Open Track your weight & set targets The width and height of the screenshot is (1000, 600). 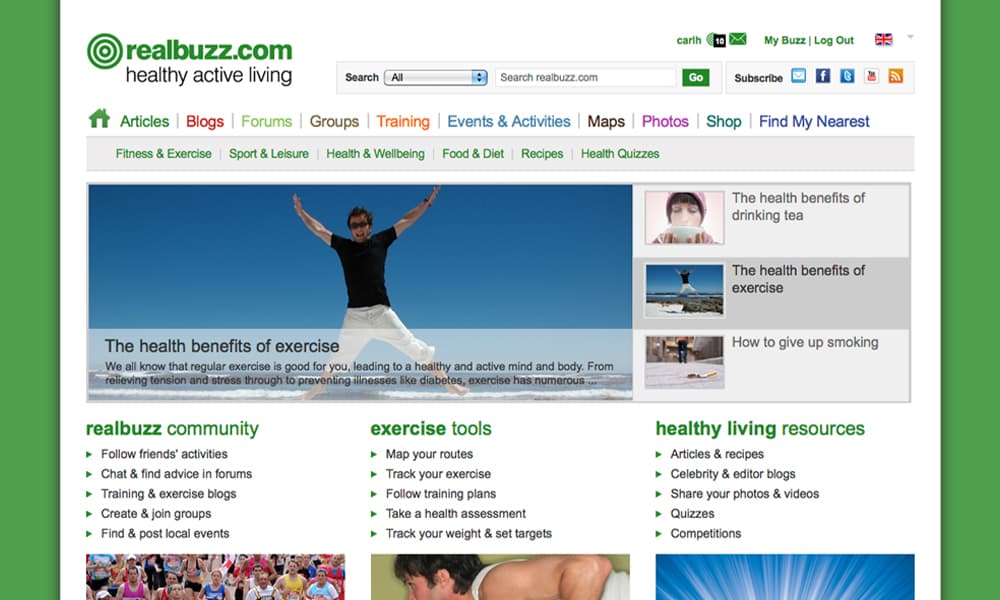pos(469,533)
